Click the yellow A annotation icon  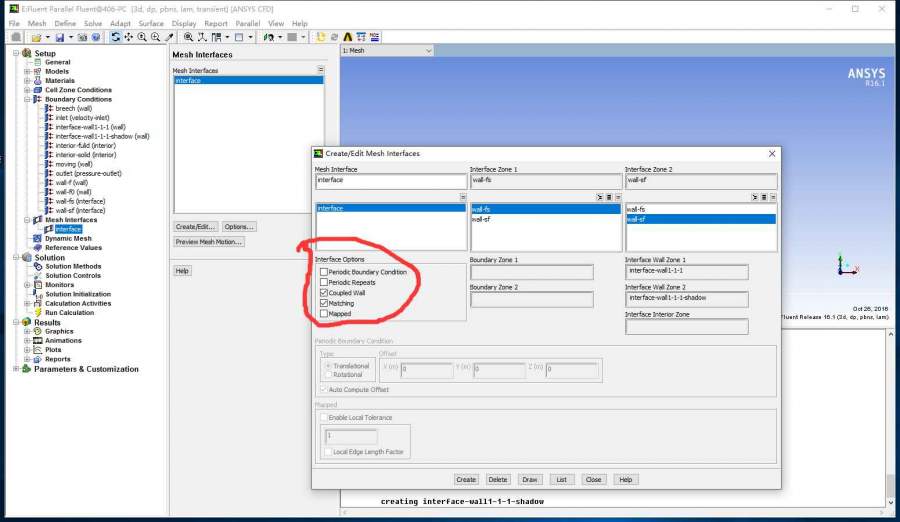[347, 37]
